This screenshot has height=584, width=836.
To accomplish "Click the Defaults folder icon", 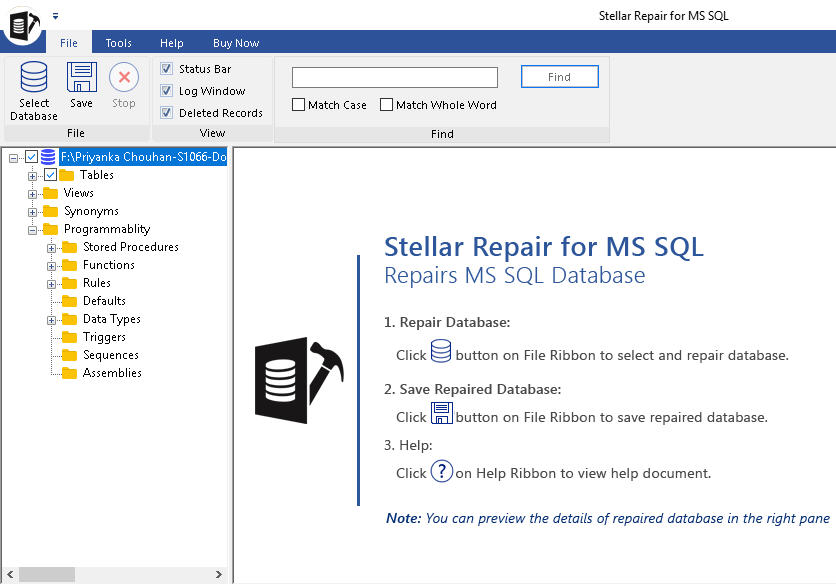I will pos(69,301).
